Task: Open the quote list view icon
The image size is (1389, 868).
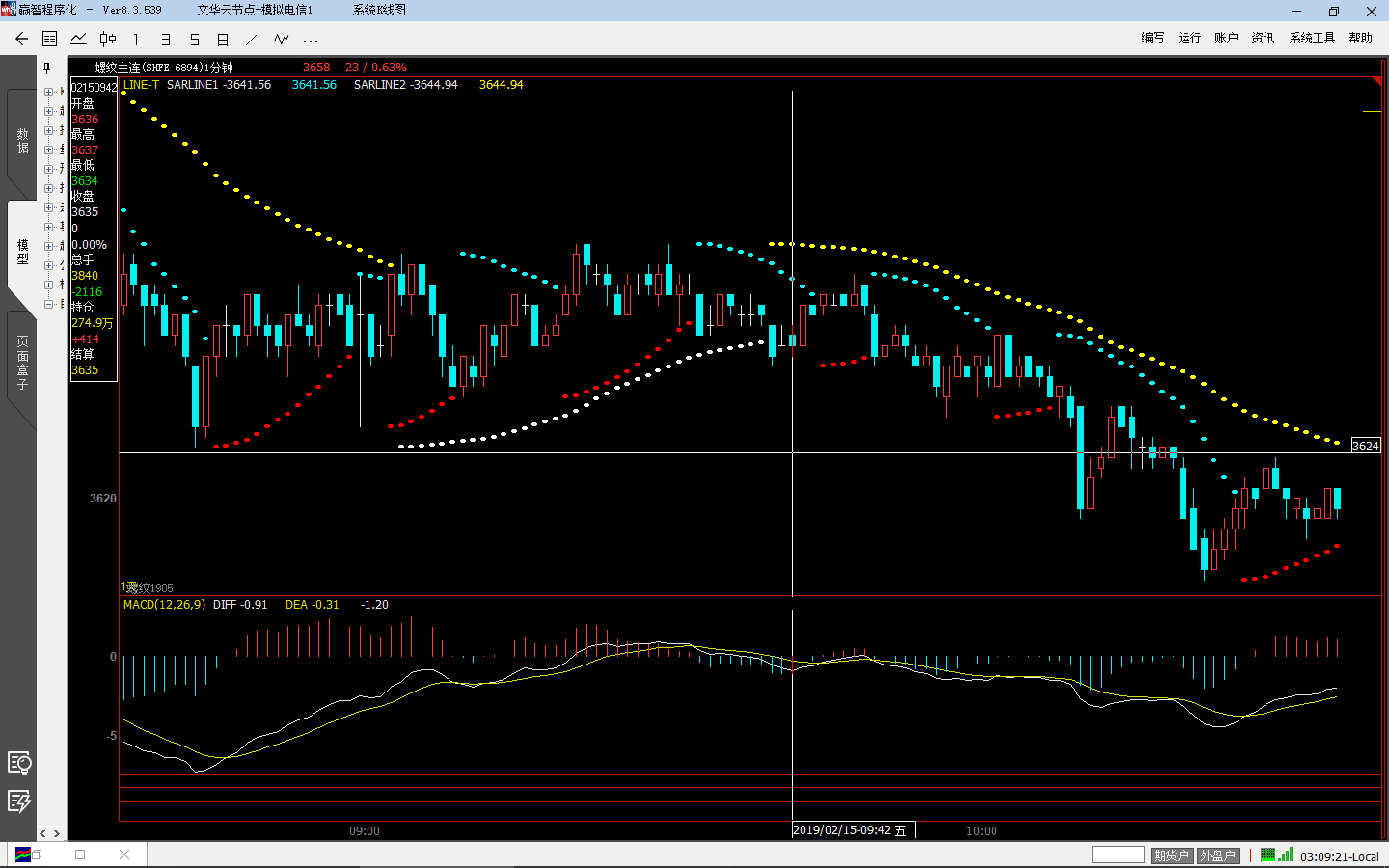Action: [50, 40]
